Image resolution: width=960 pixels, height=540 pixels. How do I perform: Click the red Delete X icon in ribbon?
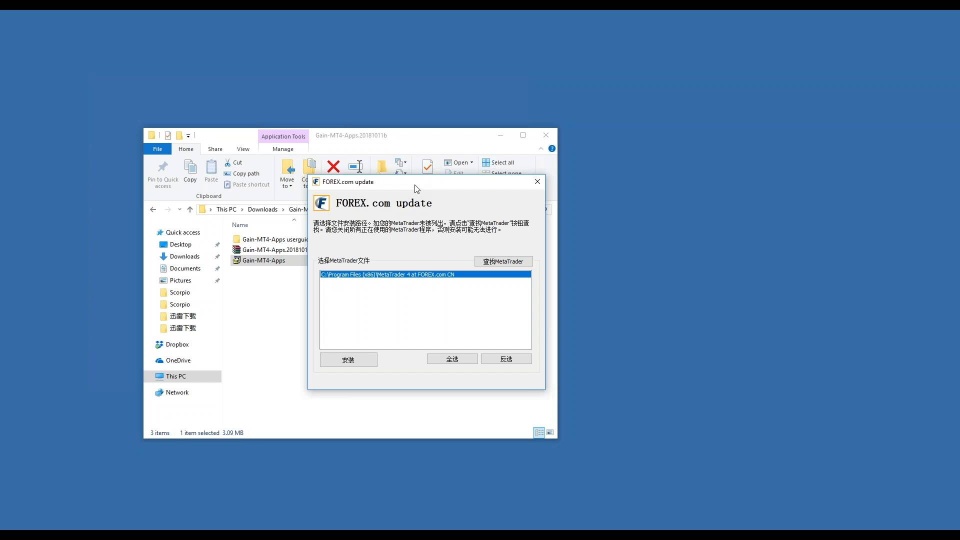pos(333,166)
